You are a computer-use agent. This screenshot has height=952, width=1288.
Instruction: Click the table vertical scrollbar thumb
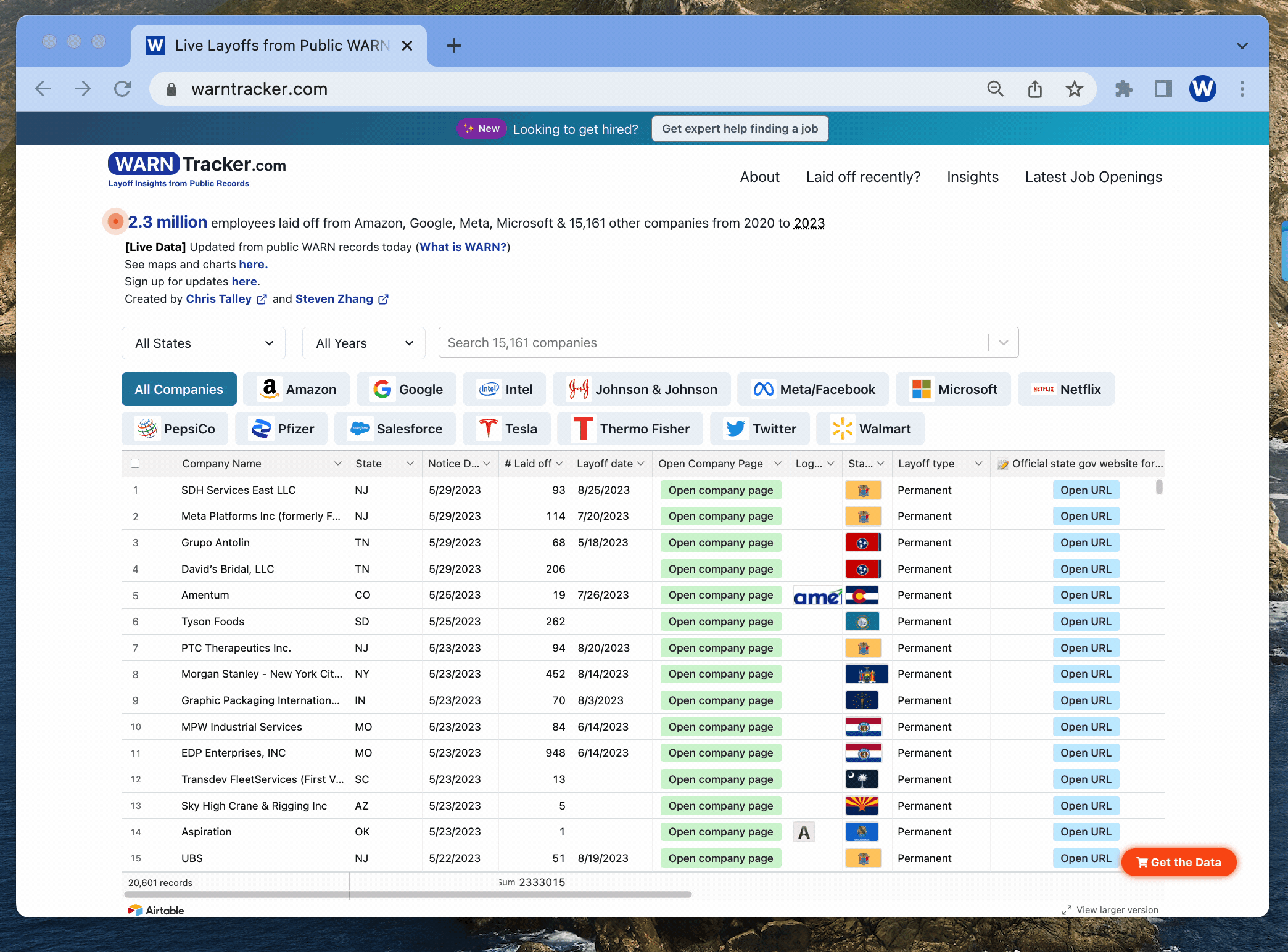click(x=1159, y=487)
